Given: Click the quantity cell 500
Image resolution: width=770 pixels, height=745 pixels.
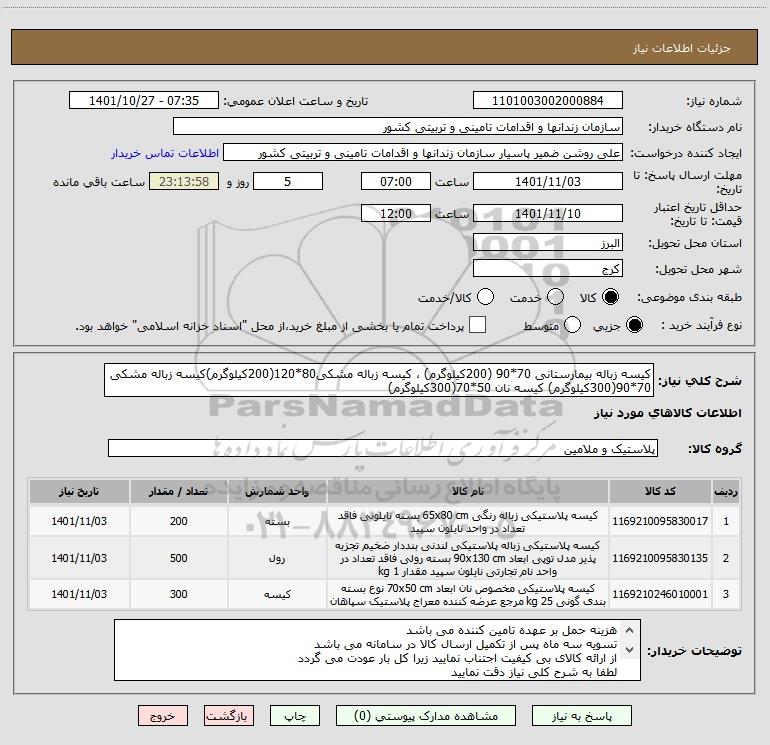Looking at the screenshot, I should (179, 558).
